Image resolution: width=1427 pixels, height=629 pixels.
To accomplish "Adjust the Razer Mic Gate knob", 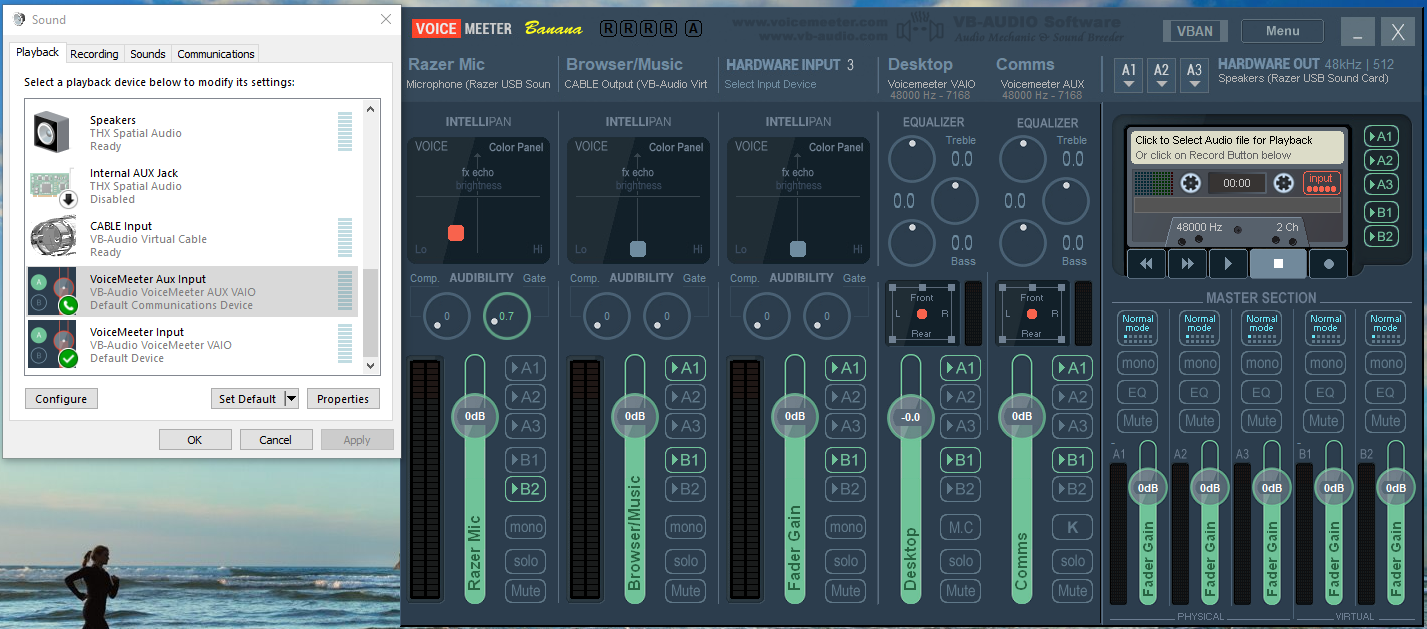I will point(507,316).
